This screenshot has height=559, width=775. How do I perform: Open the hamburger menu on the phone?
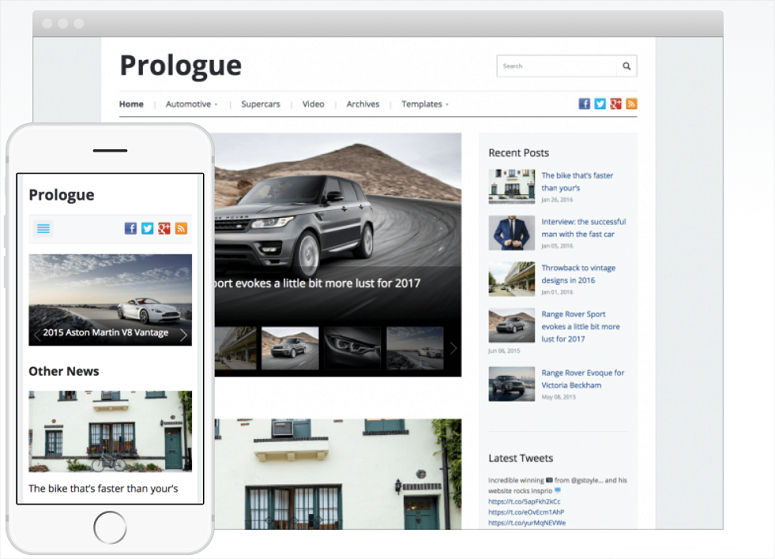(x=43, y=228)
